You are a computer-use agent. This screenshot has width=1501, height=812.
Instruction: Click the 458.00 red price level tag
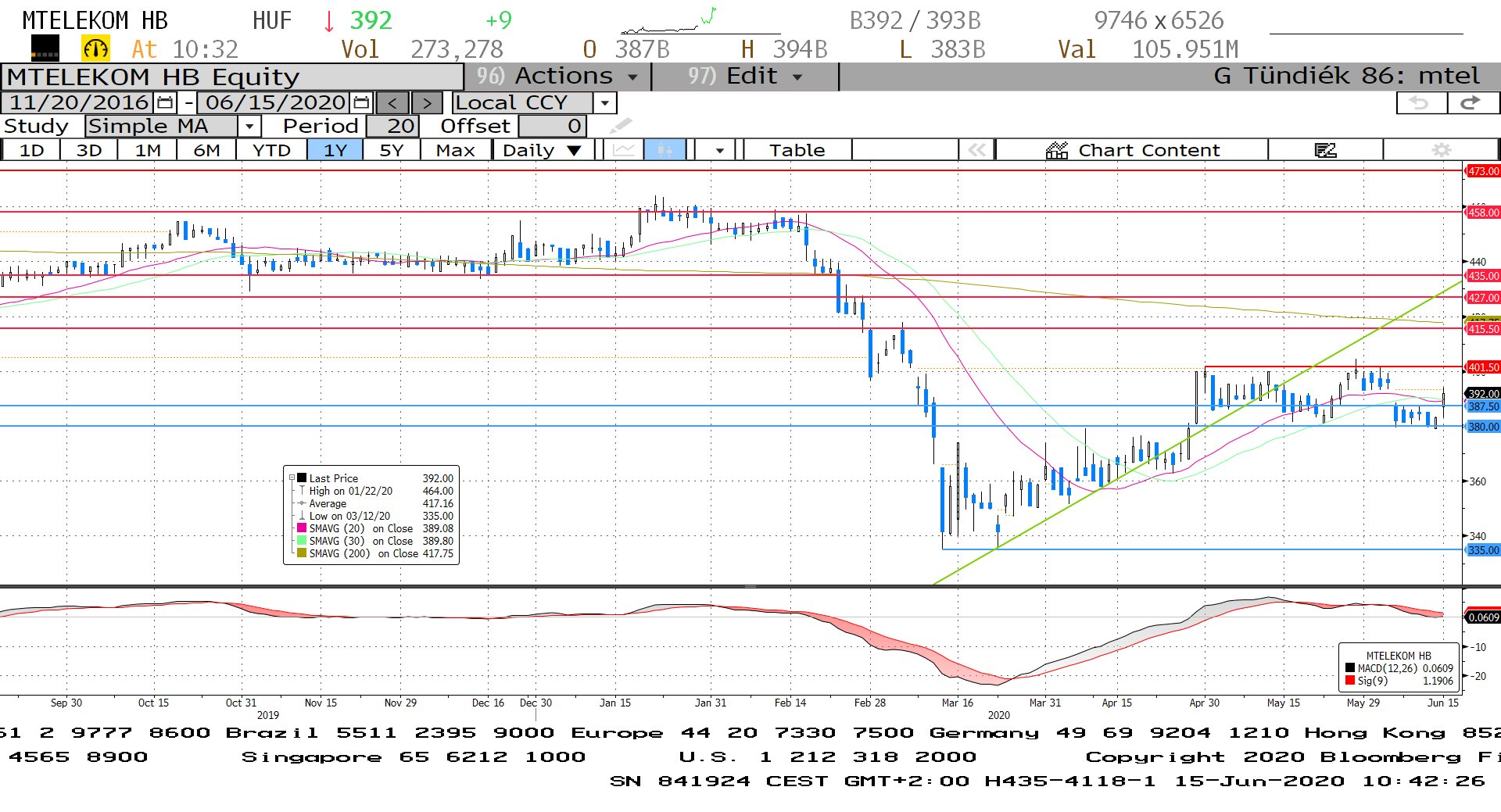(x=1483, y=213)
